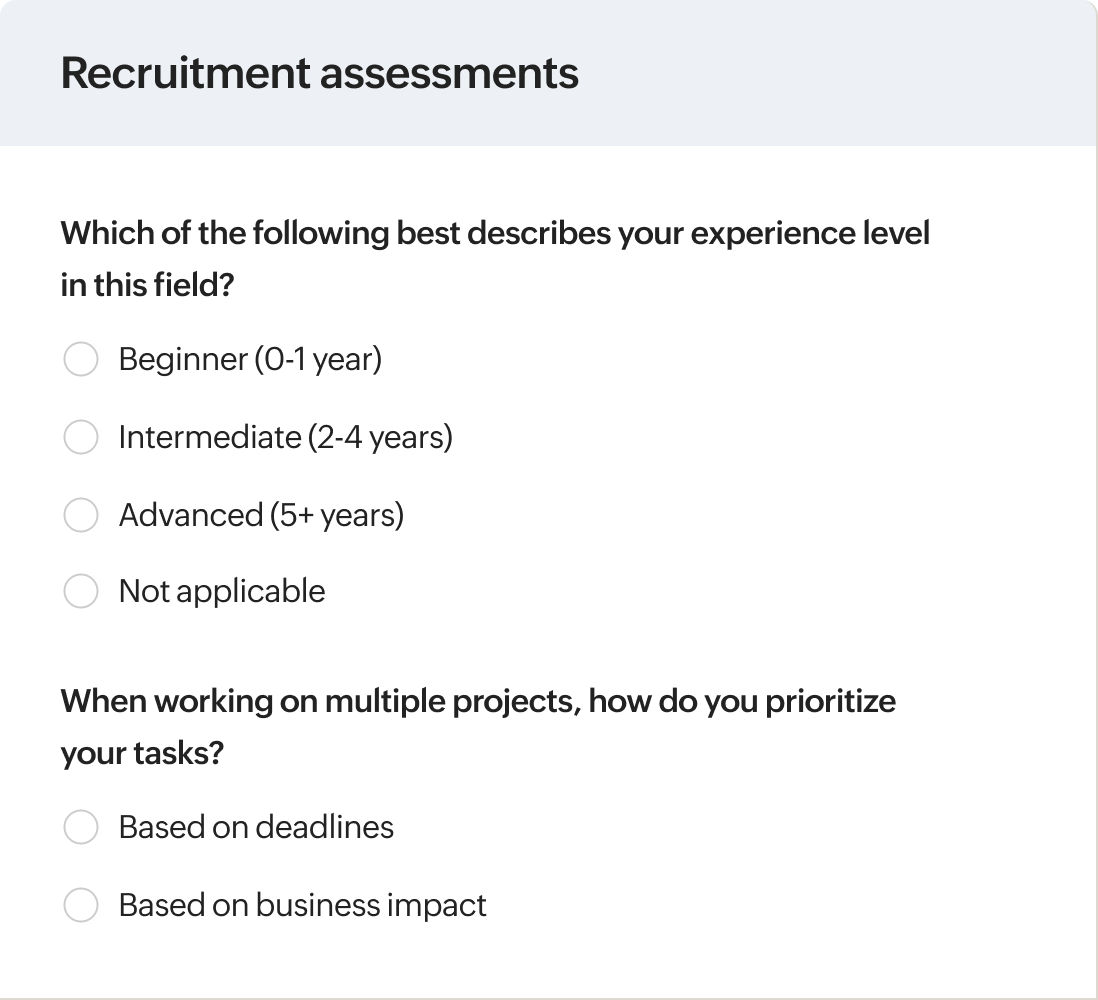Click the Not applicable label text
Viewport: 1098px width, 1000px height.
click(222, 591)
